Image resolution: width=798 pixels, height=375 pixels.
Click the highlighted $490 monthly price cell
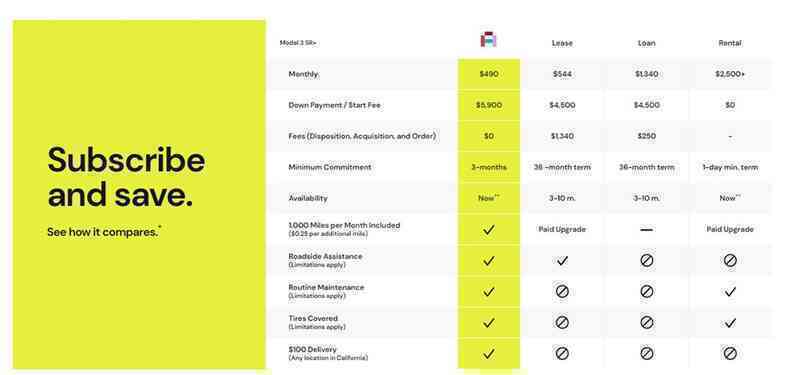pyautogui.click(x=489, y=74)
